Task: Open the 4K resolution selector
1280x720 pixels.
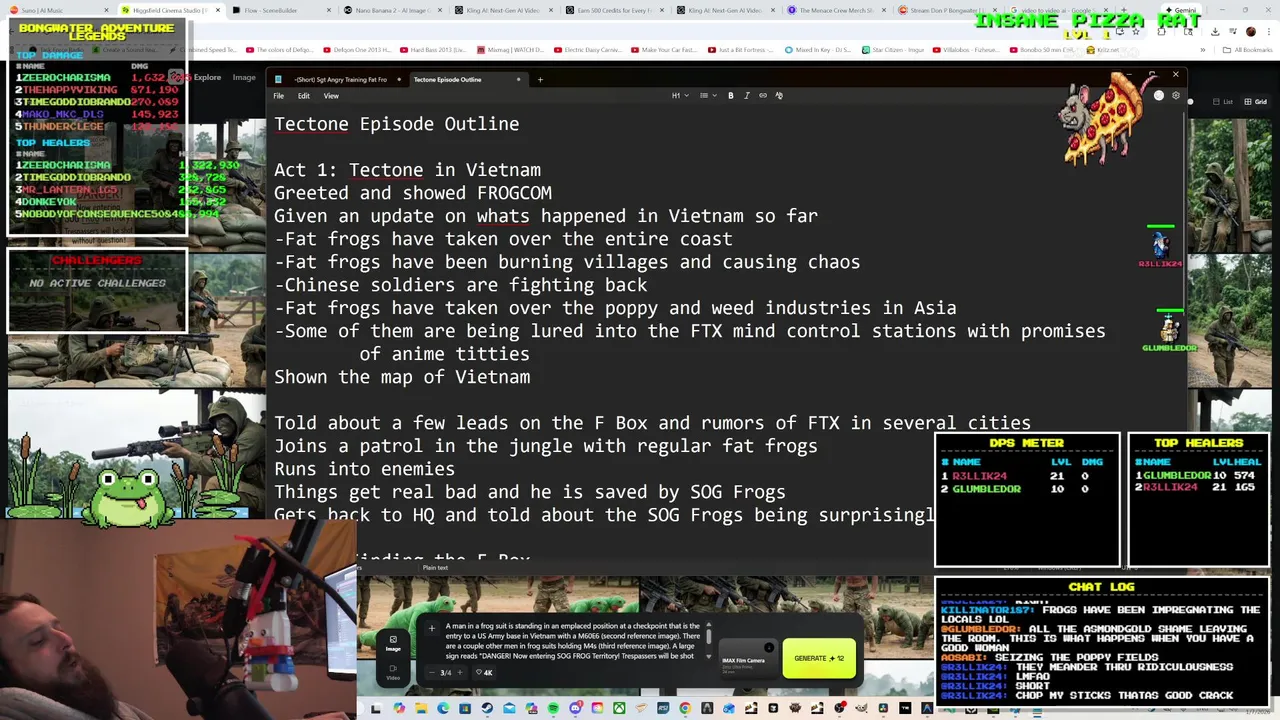Action: (x=483, y=672)
